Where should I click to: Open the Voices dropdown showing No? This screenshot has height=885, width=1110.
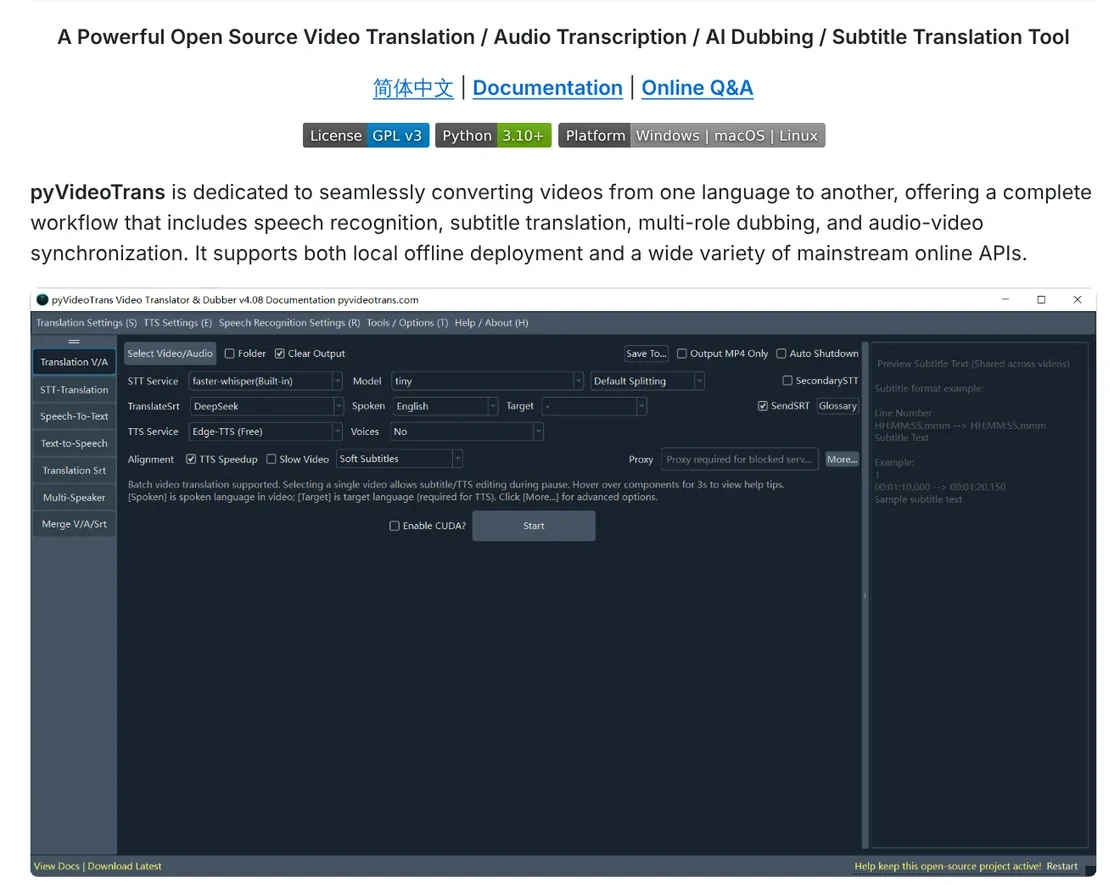[467, 432]
